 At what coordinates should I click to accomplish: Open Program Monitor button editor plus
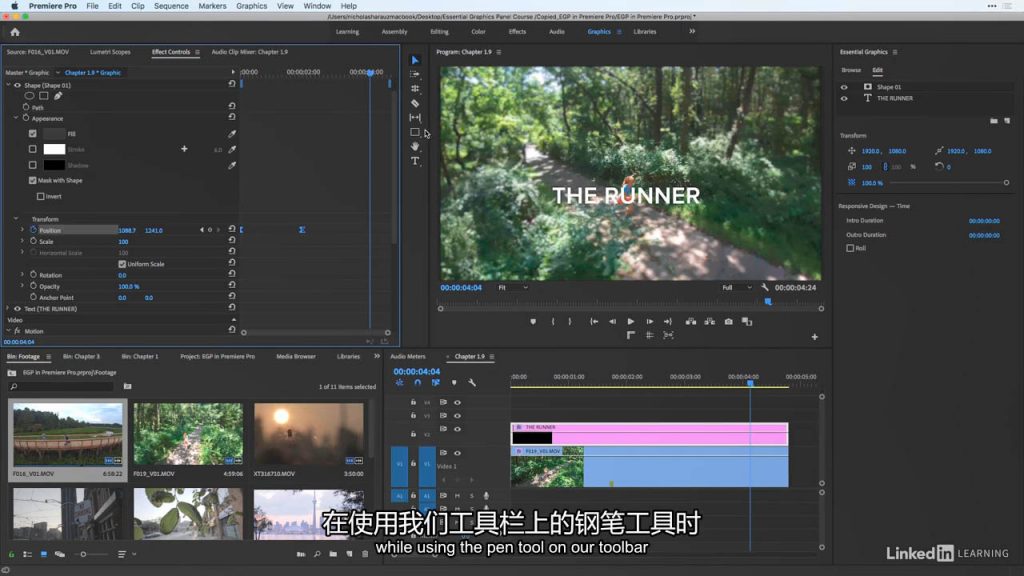814,337
